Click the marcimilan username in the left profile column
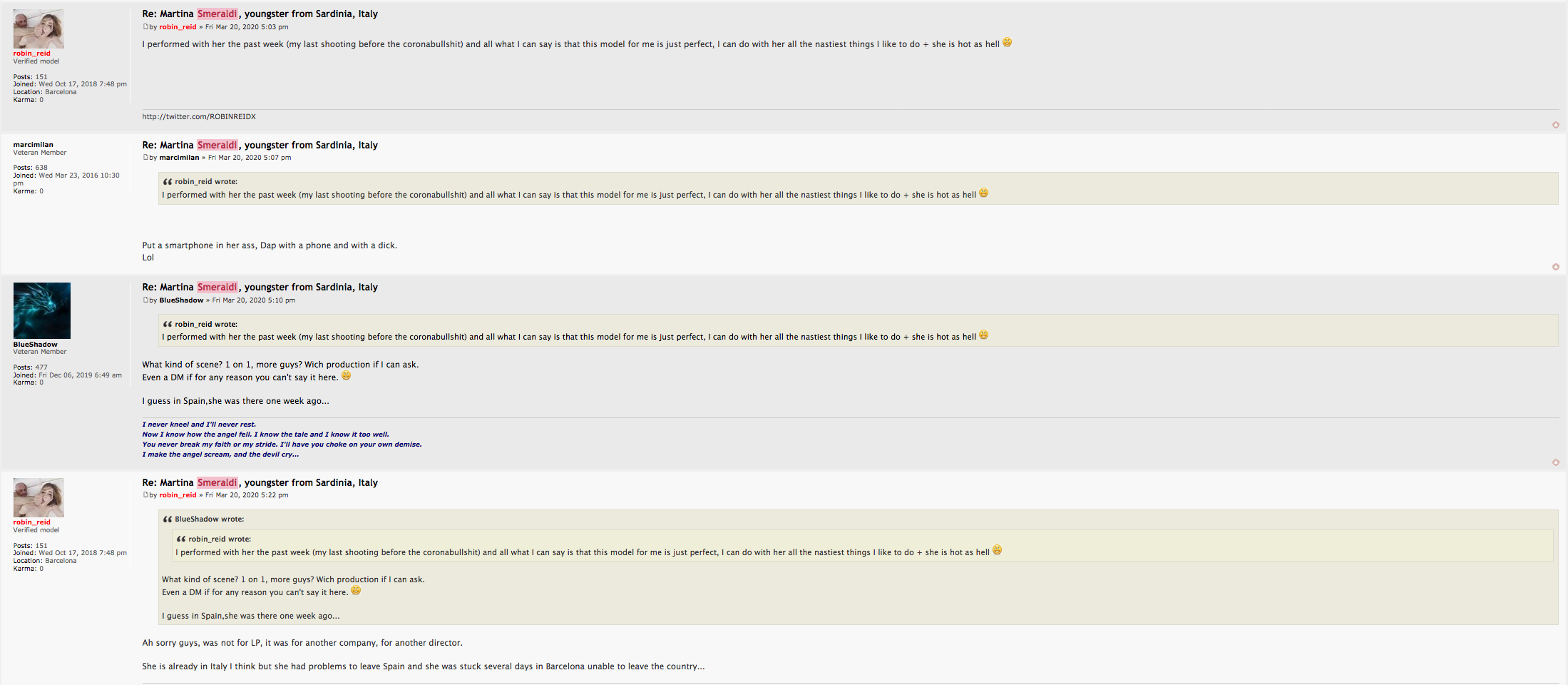 coord(33,145)
